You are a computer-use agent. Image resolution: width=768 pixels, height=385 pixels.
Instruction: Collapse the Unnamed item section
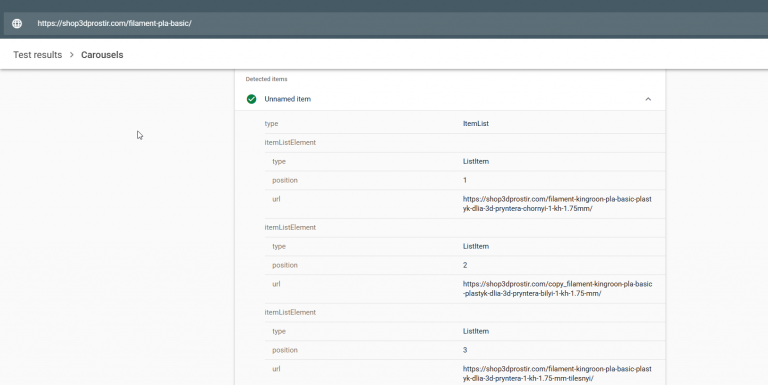[648, 99]
